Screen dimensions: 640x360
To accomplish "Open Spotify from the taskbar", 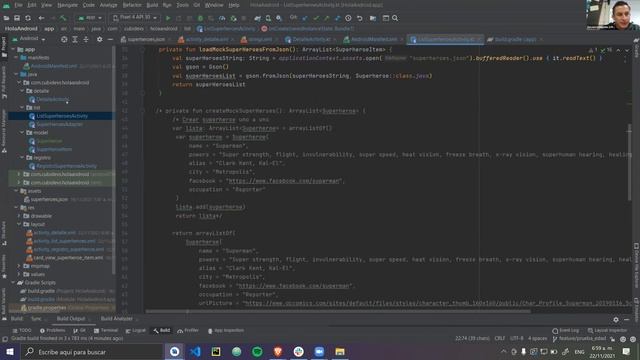I will [x=257, y=351].
